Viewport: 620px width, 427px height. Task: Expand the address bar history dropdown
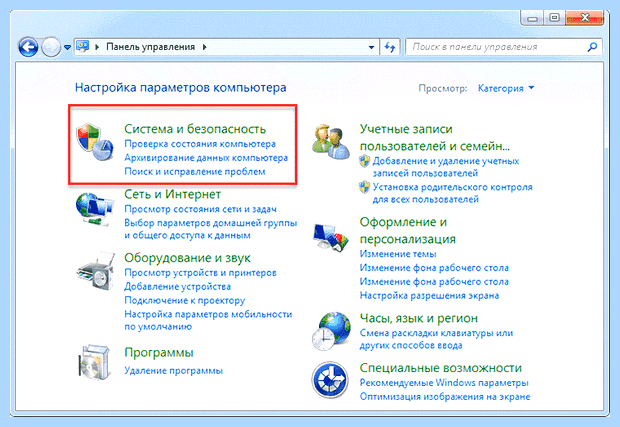pyautogui.click(x=371, y=47)
